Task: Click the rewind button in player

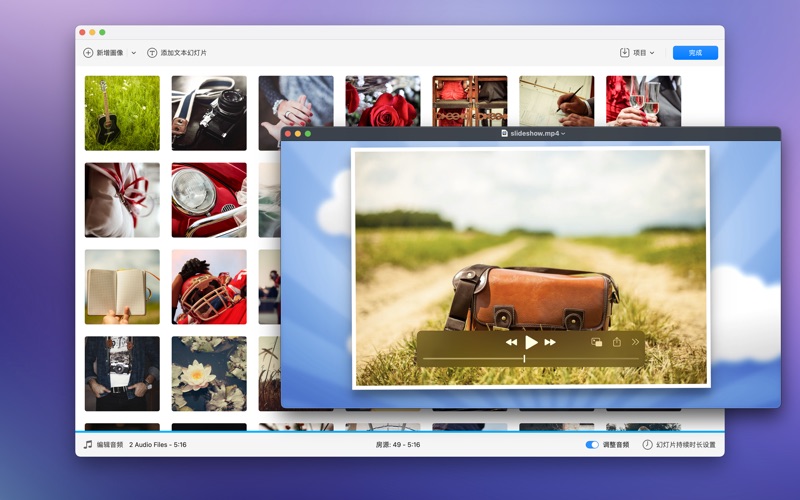Action: (511, 342)
